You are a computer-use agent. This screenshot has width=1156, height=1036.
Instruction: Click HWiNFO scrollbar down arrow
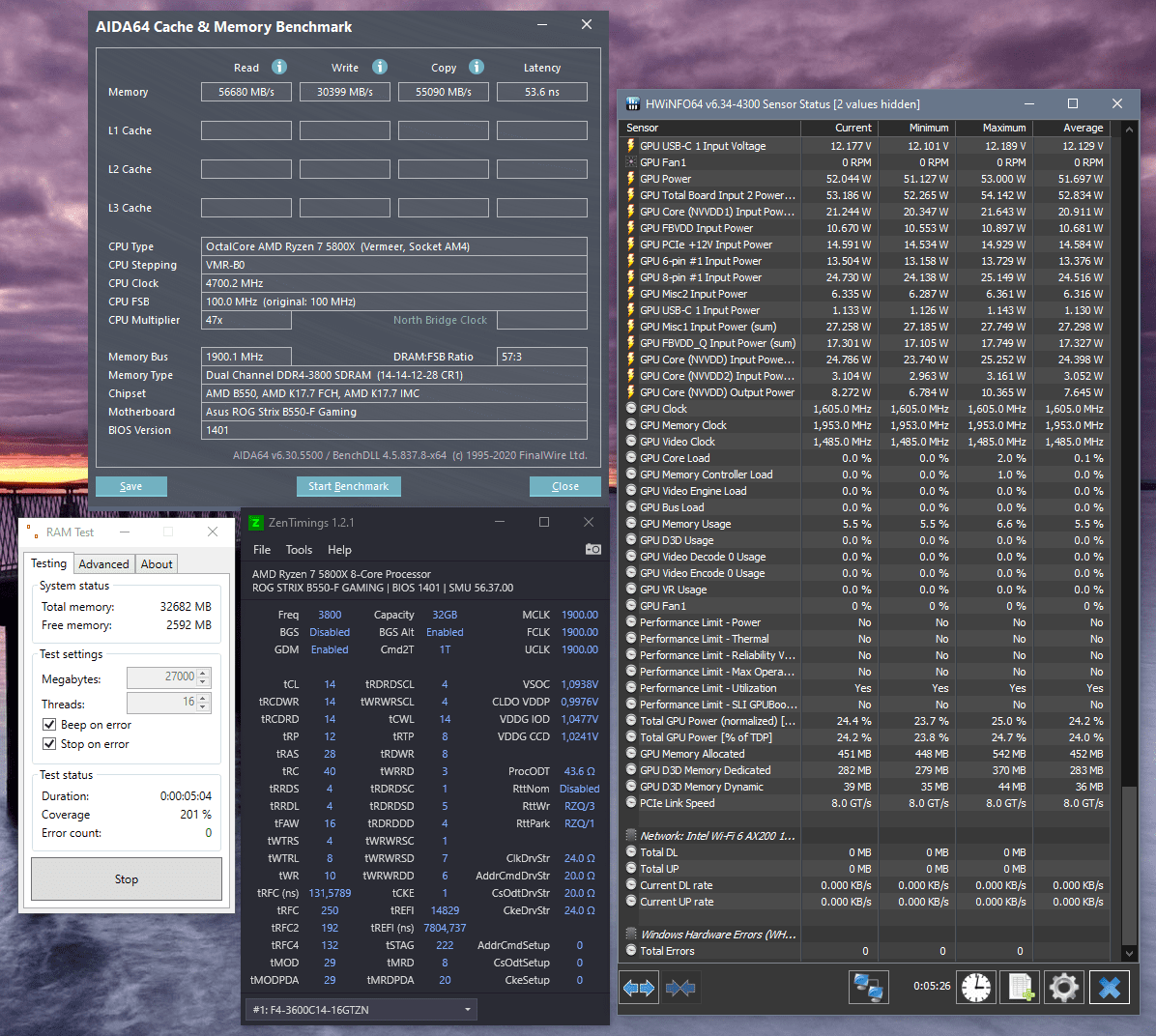pos(1129,953)
